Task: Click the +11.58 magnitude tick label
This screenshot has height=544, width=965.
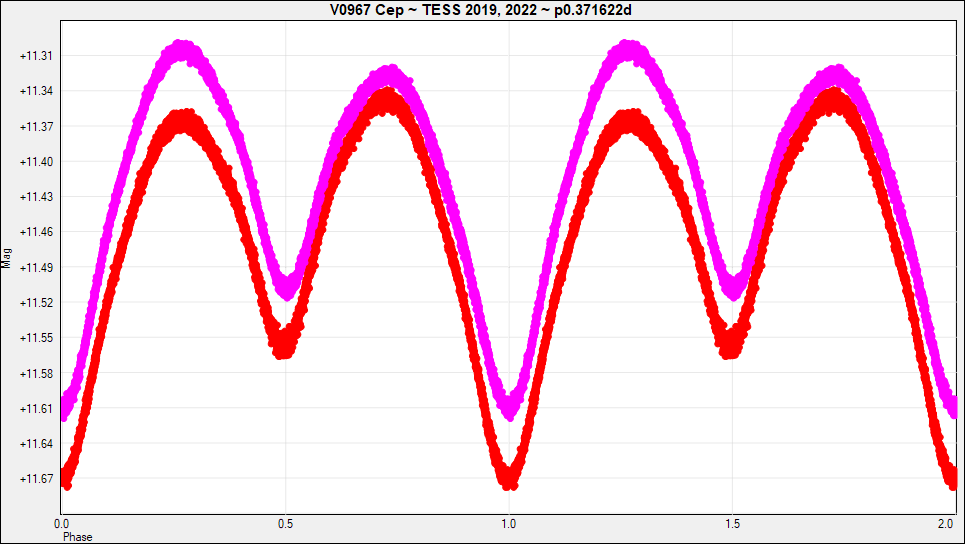Action: pyautogui.click(x=36, y=373)
